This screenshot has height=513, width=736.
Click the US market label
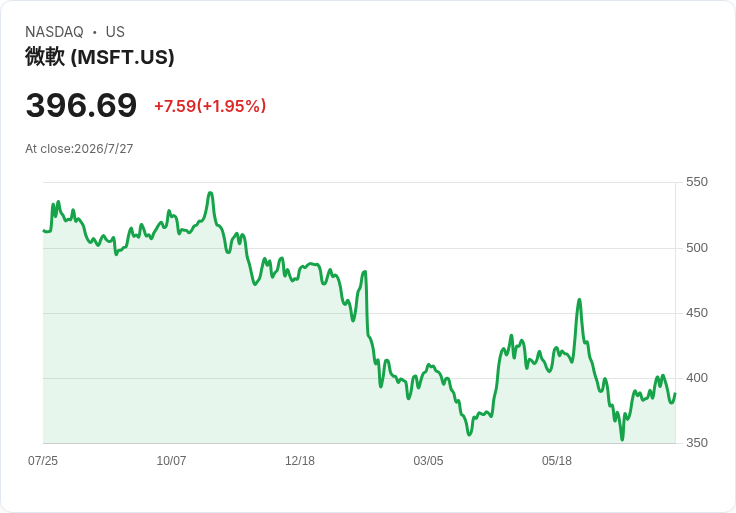click(x=115, y=32)
